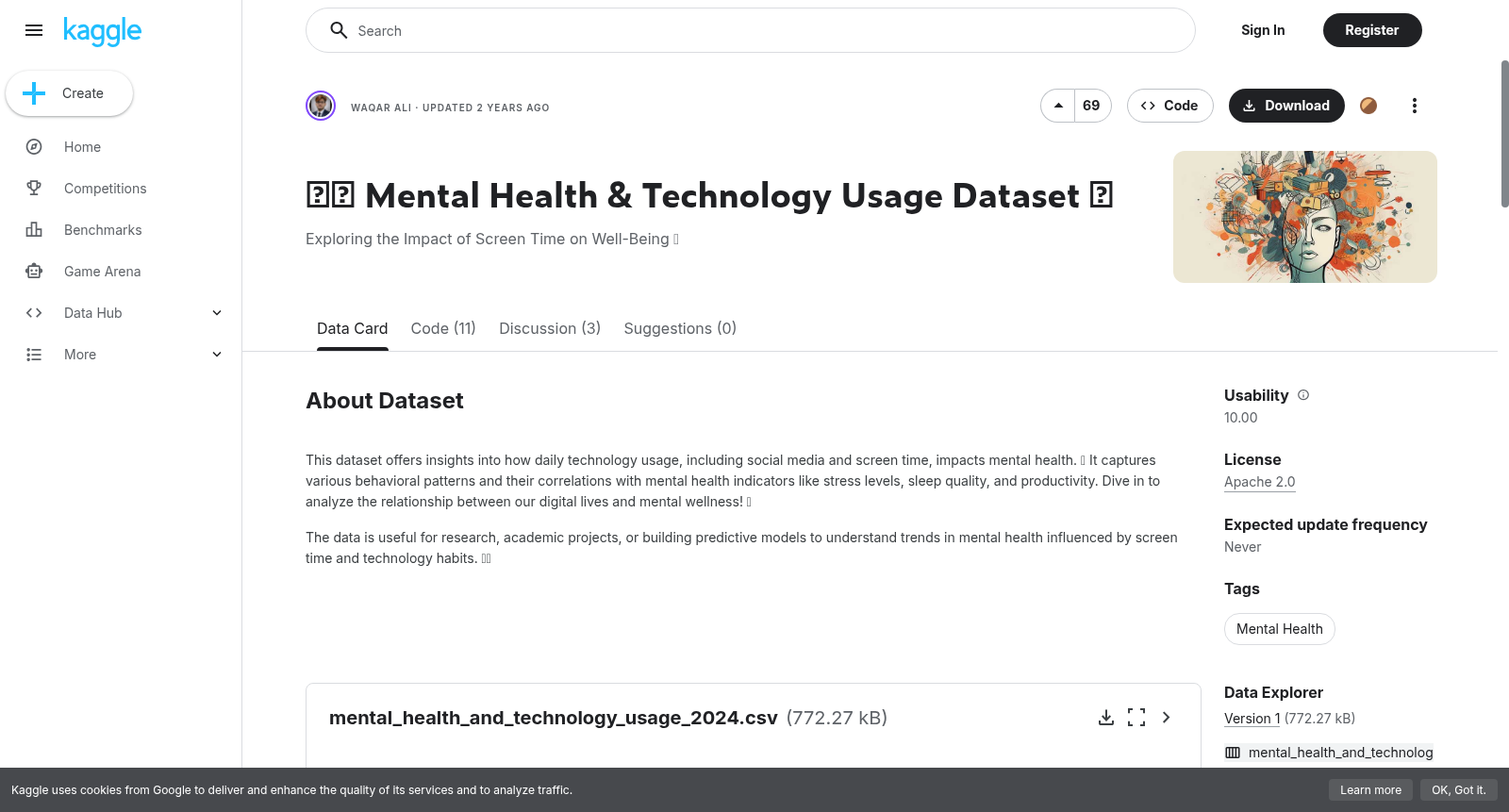Open the Home sidebar item
This screenshot has height=812, width=1509.
click(x=121, y=147)
